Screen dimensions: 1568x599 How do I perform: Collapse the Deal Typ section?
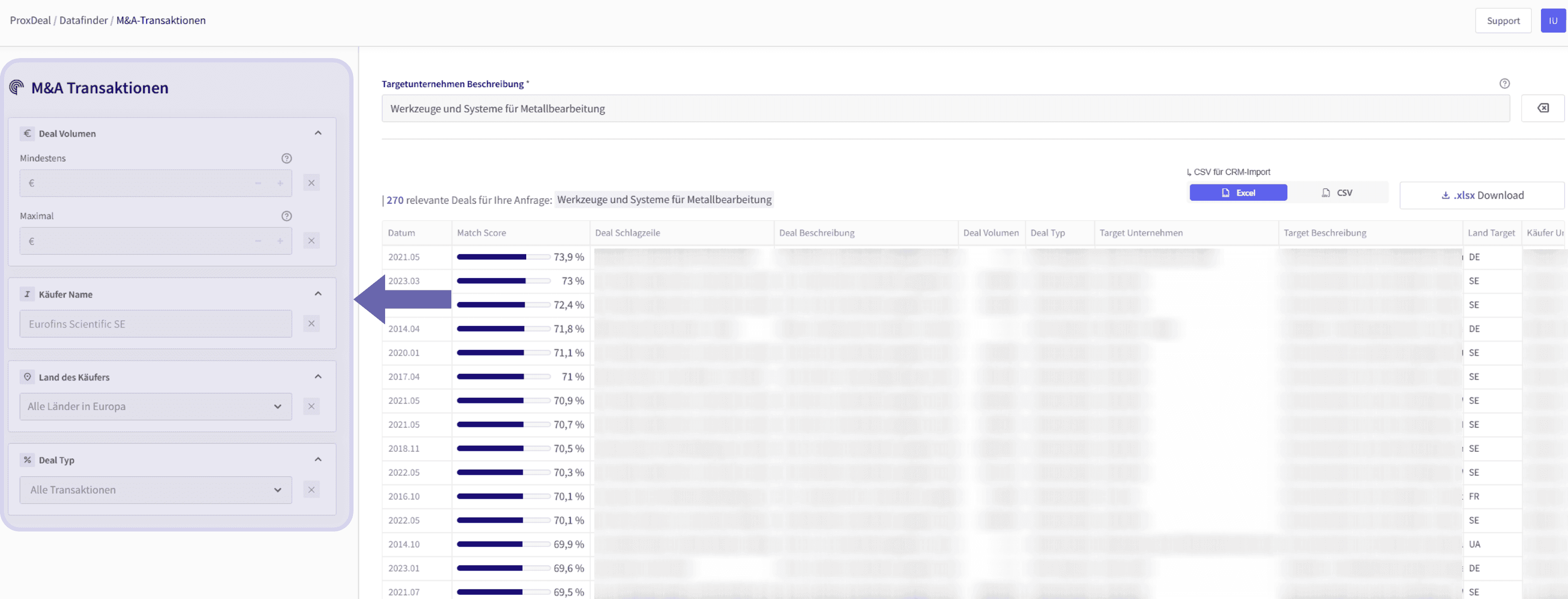(318, 459)
